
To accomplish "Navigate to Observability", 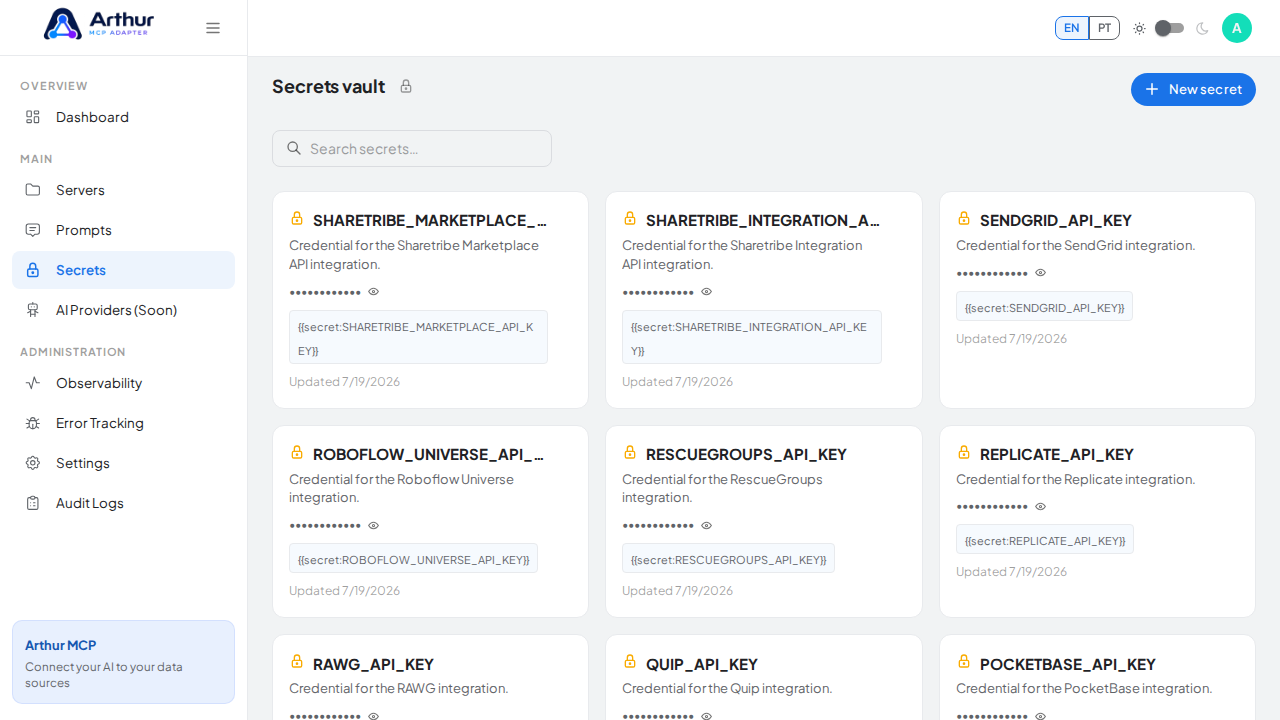I will [123, 383].
